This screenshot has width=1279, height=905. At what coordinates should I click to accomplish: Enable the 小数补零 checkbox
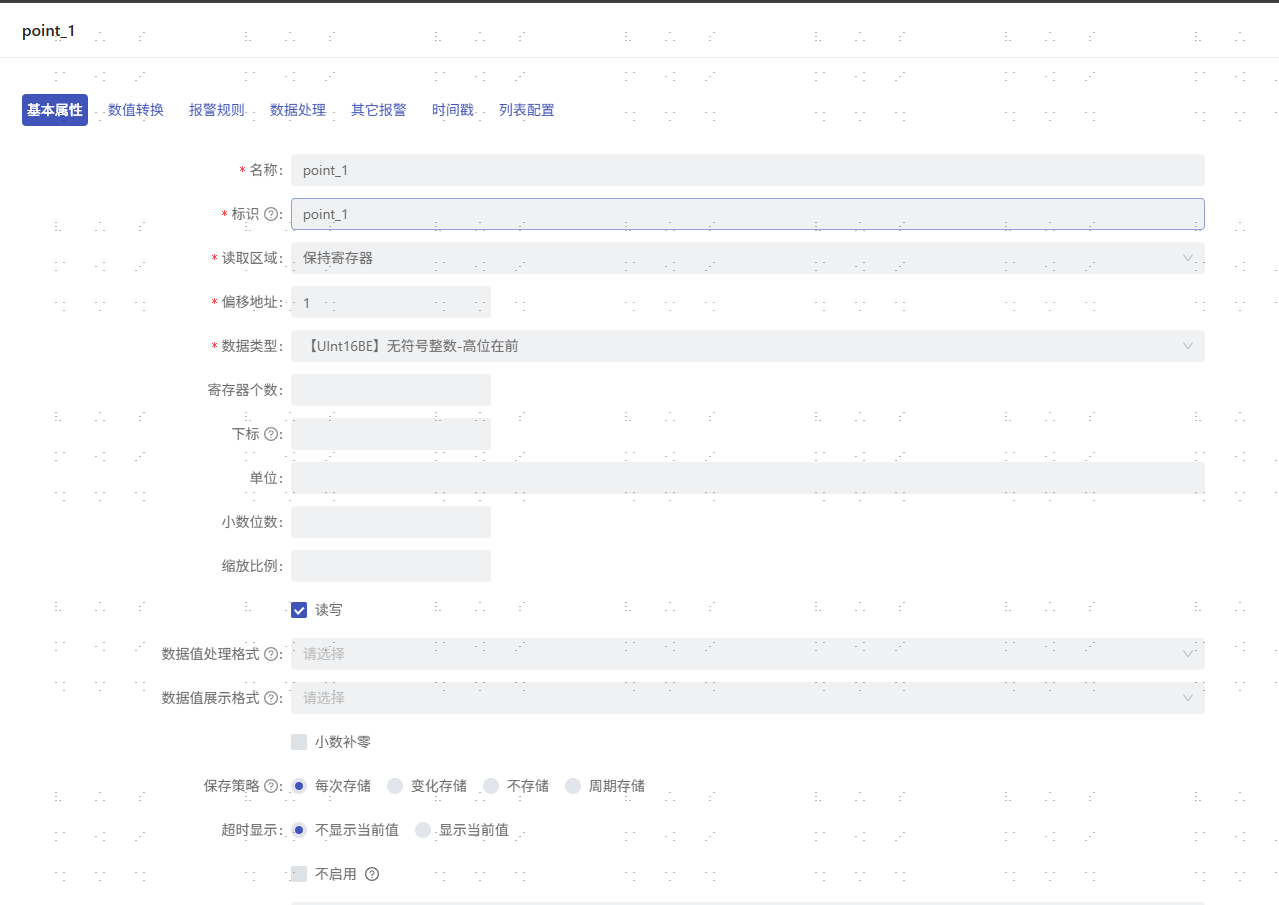(299, 742)
